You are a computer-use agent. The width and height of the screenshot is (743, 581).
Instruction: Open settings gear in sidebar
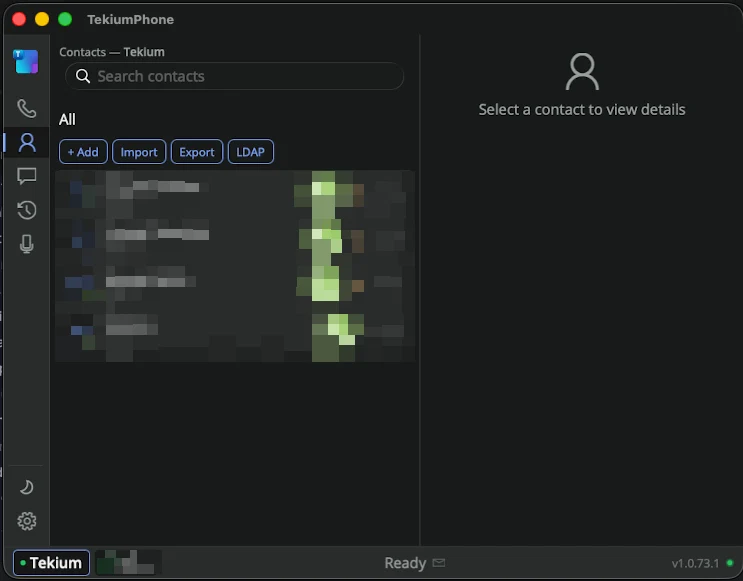27,521
